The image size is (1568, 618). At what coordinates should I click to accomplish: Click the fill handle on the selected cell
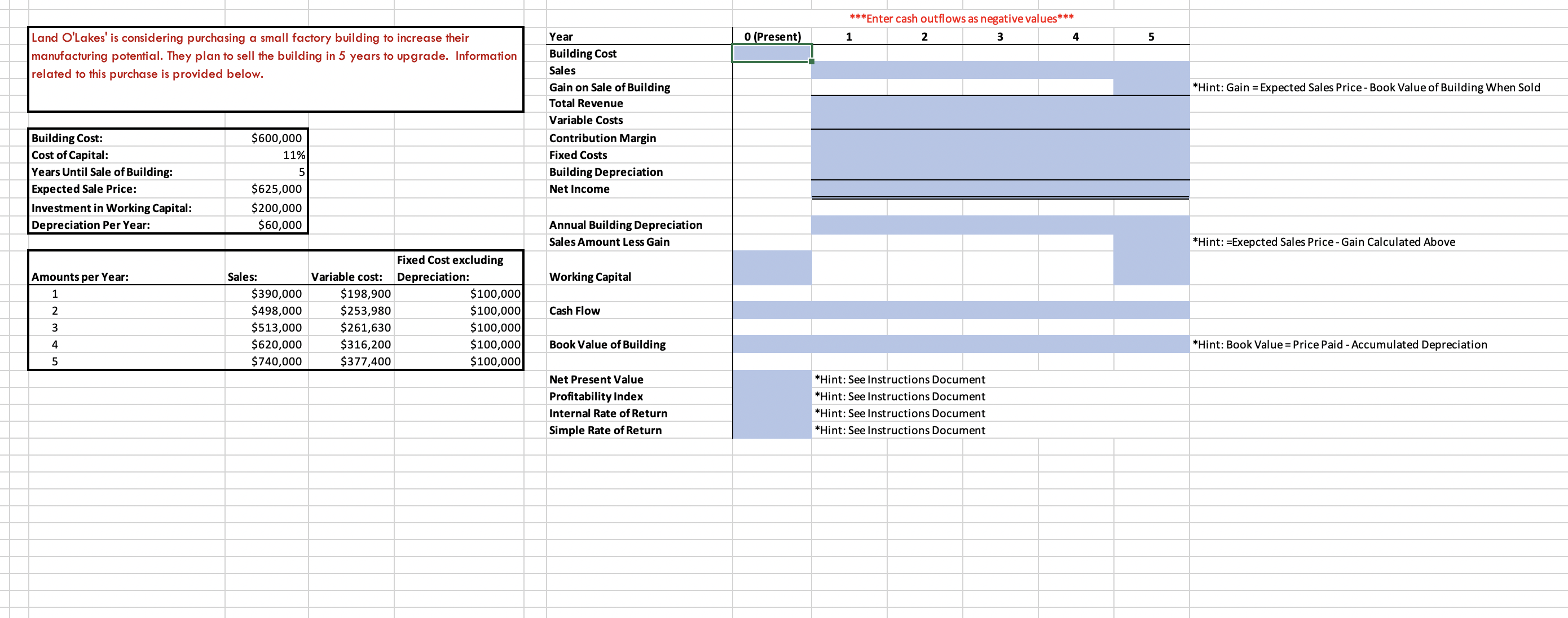812,61
